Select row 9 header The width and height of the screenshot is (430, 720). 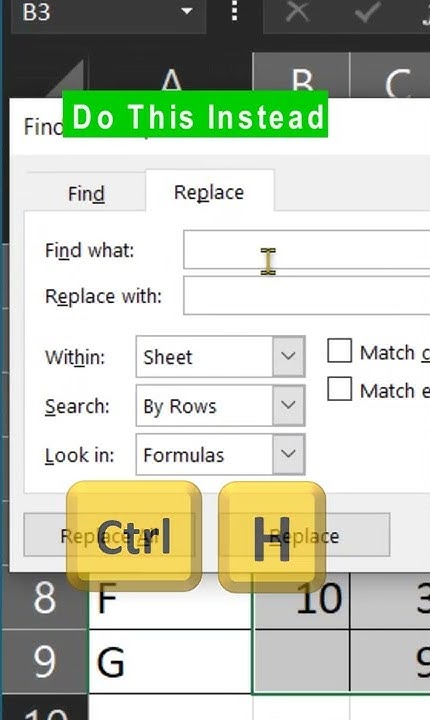pyautogui.click(x=44, y=661)
